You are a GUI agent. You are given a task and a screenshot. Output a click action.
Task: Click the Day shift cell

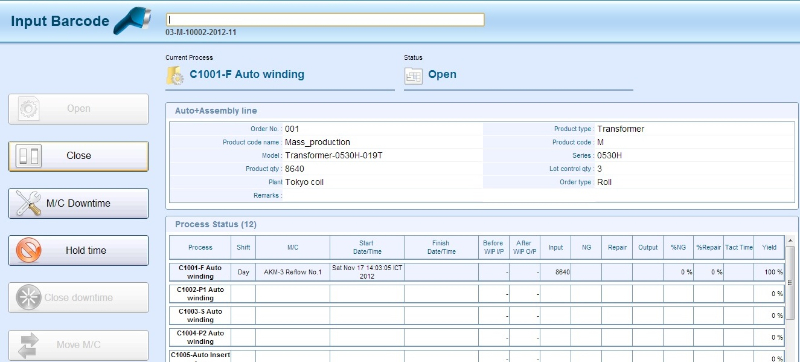point(243,272)
